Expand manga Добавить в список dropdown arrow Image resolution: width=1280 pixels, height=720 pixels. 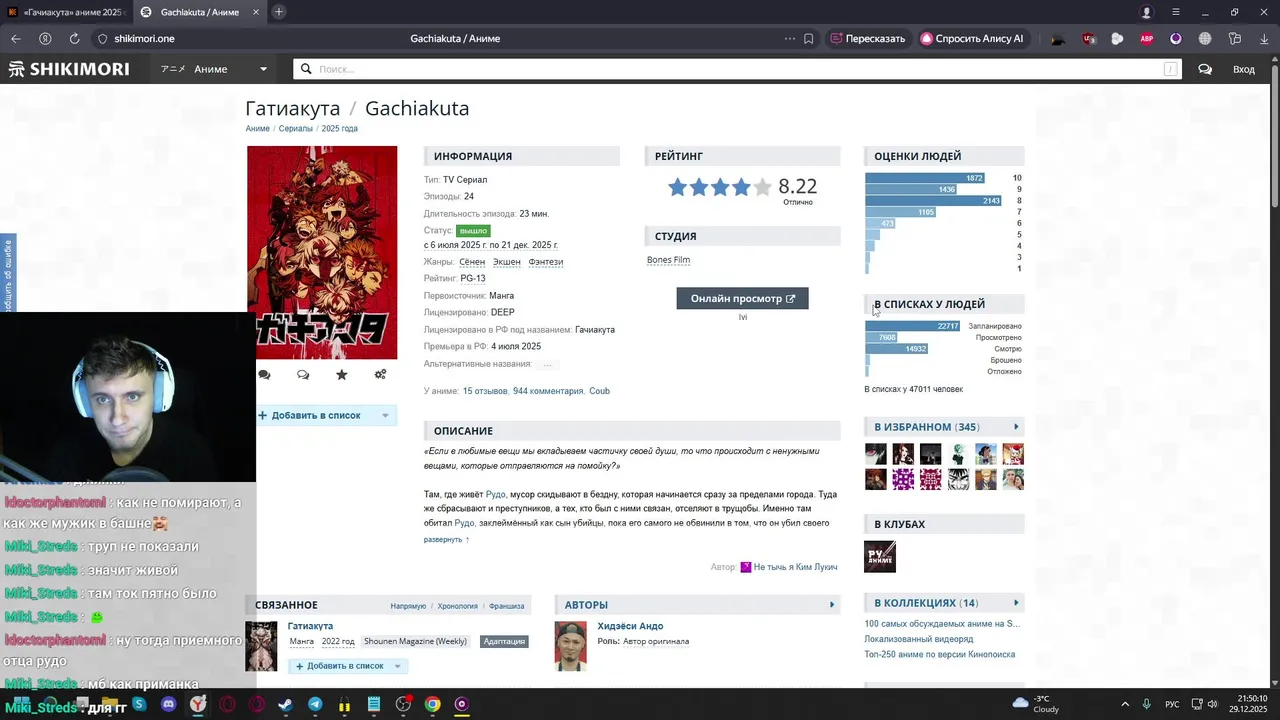coord(397,666)
